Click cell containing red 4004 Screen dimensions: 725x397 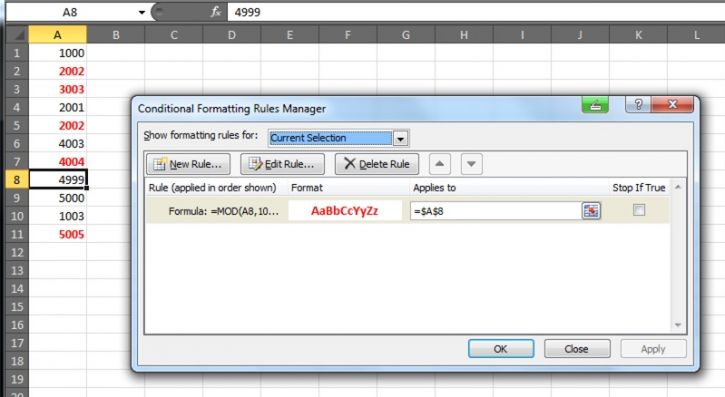(57, 161)
